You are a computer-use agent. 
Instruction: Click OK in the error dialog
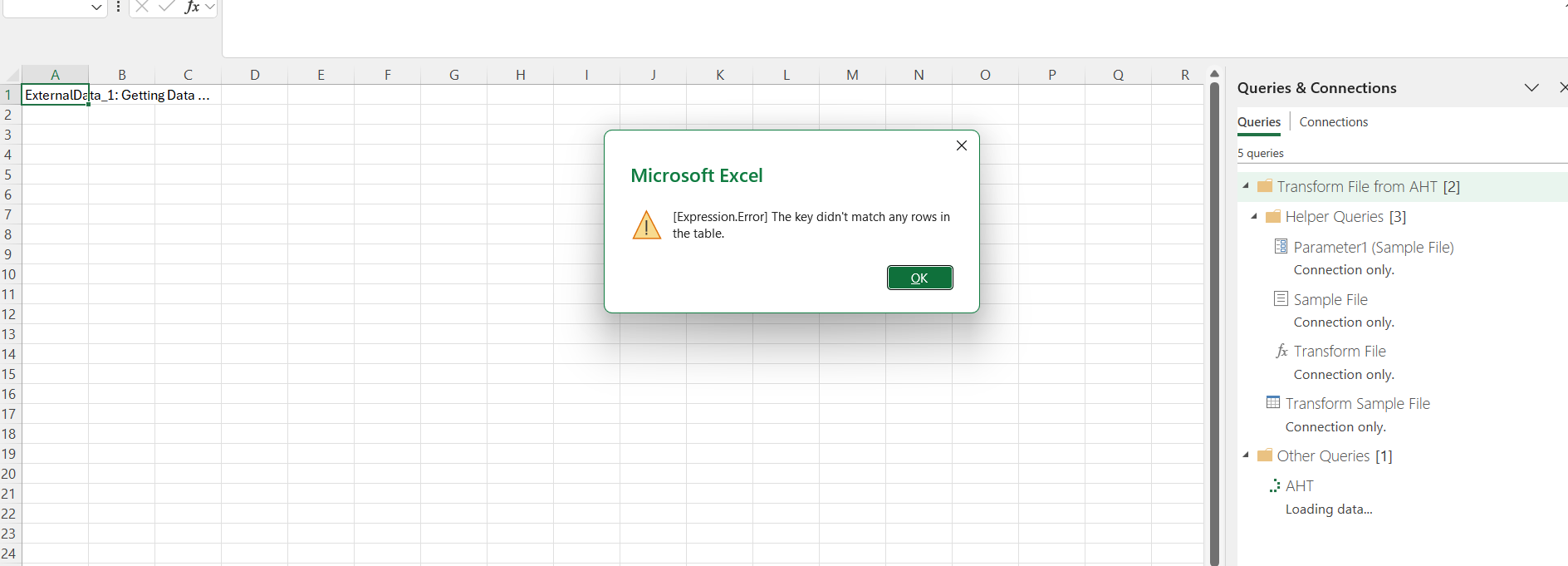click(919, 278)
